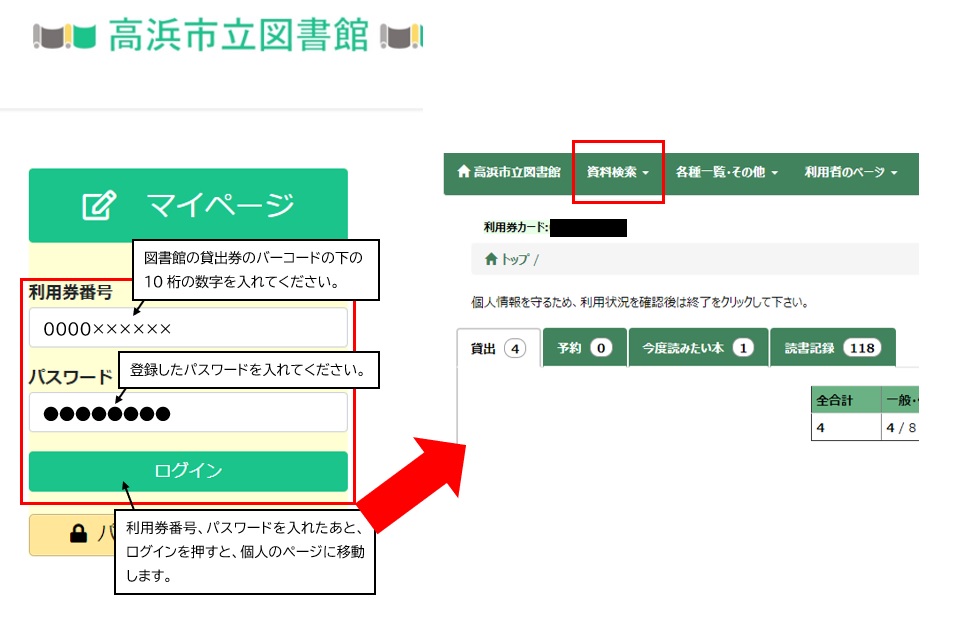Viewport: 966px width, 643px height.
Task: Click the 118 badge on 読書記録
Action: 862,348
